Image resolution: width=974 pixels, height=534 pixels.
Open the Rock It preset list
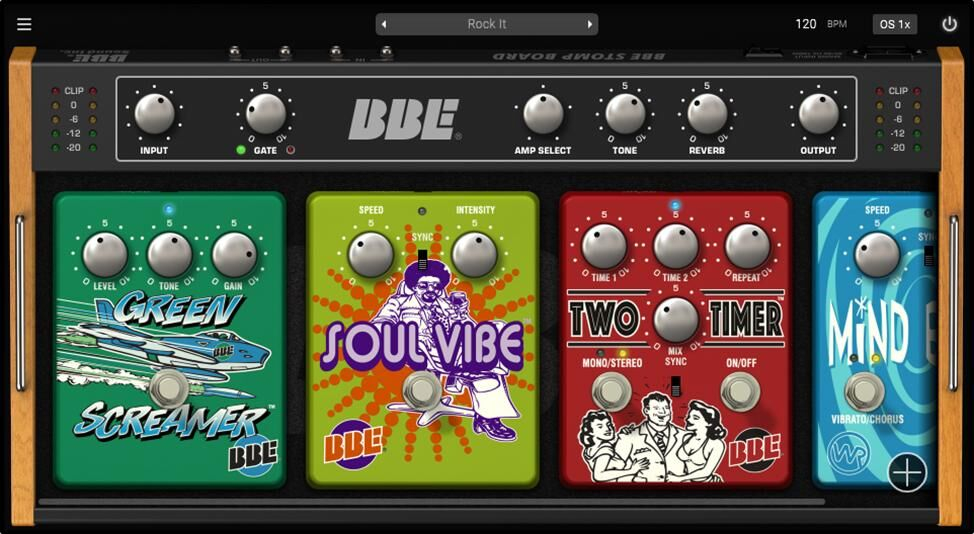[487, 24]
